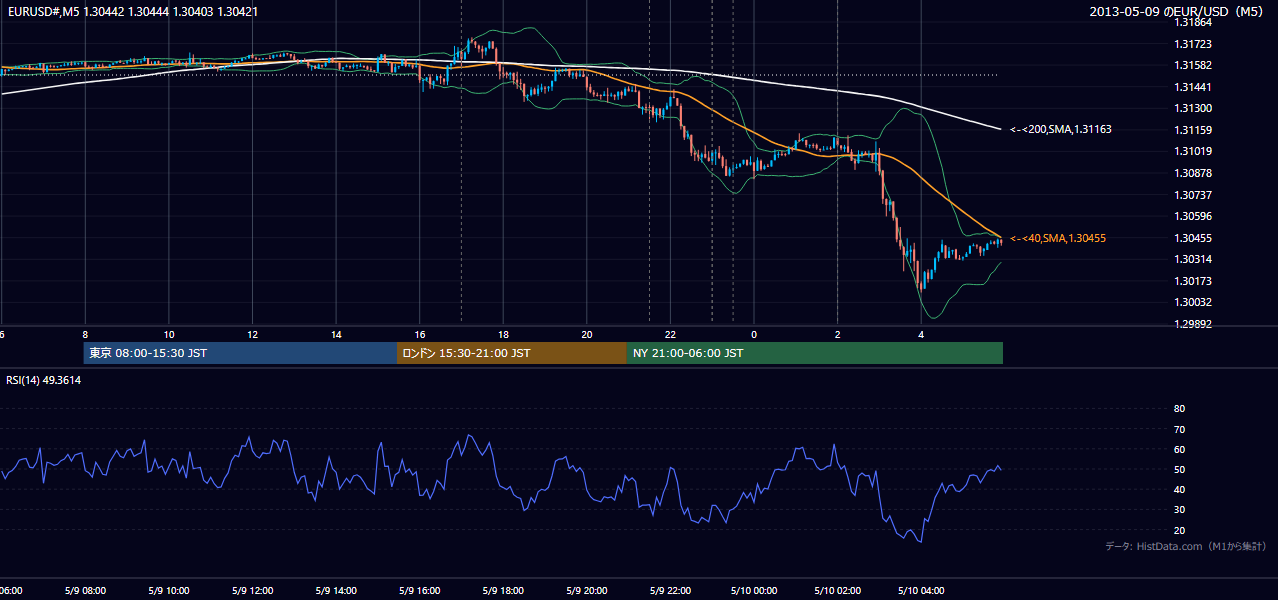Click RSI scale value 40

[1179, 489]
